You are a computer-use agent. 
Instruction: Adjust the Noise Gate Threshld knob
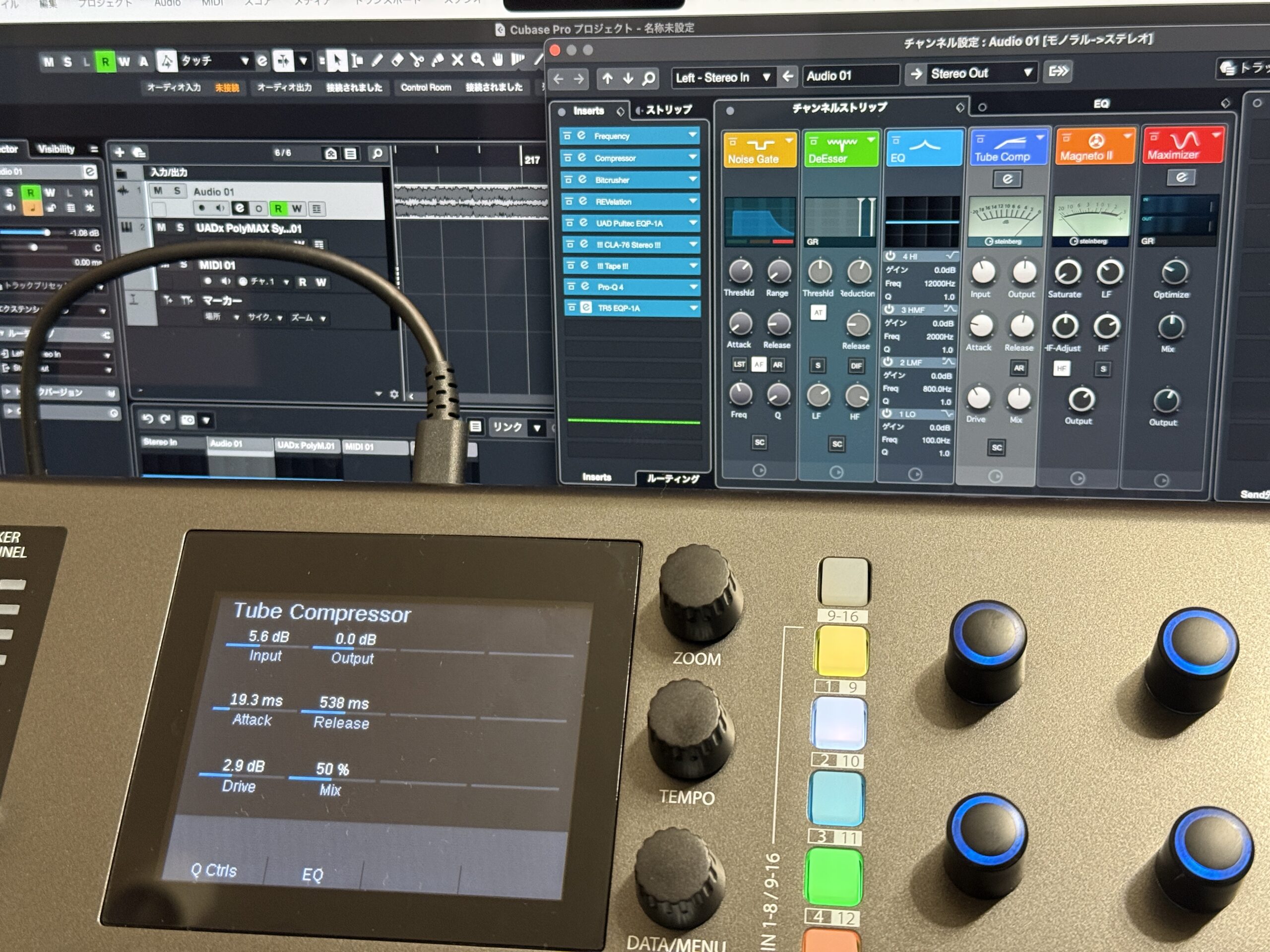[x=741, y=271]
